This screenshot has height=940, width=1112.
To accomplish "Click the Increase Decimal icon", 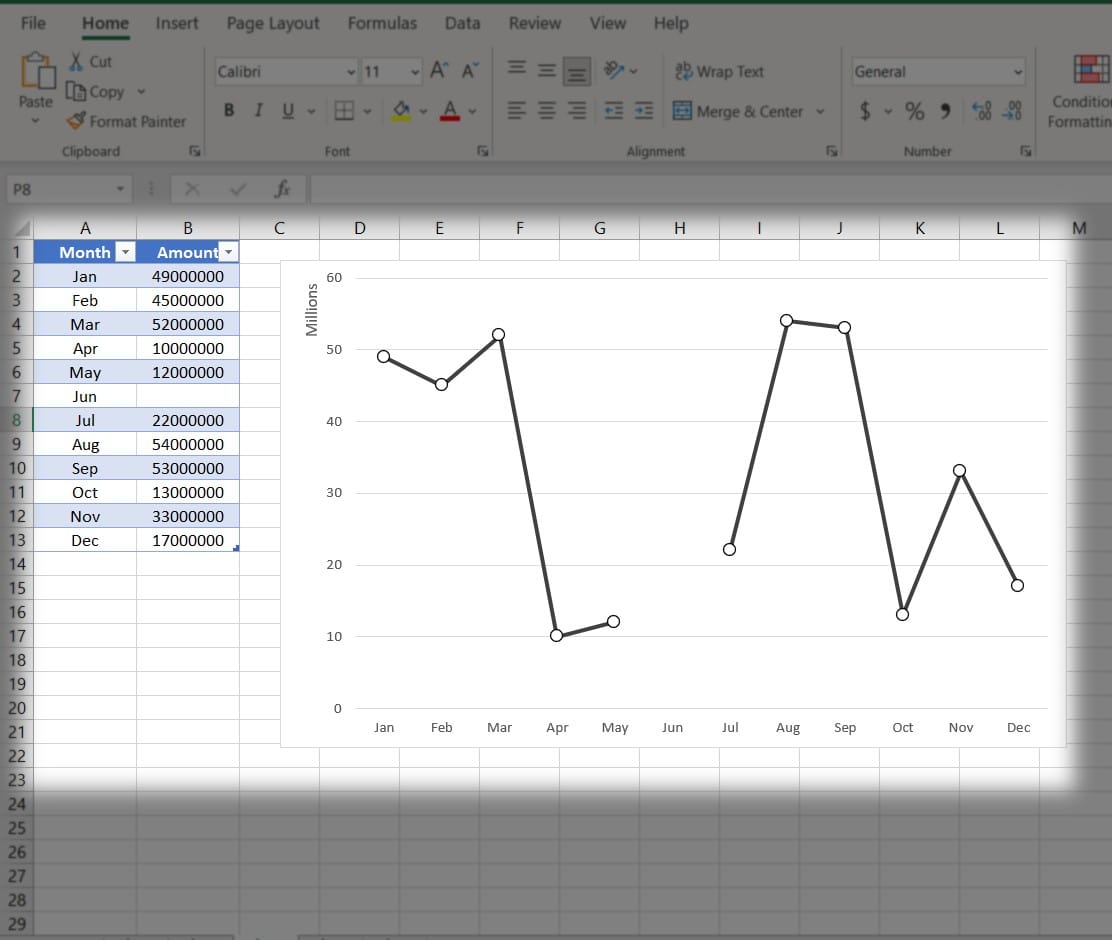I will 981,111.
